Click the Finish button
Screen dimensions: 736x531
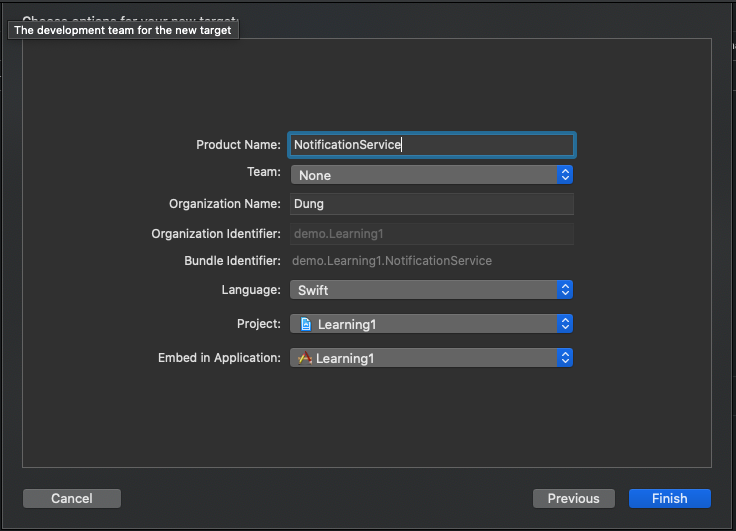(x=669, y=498)
